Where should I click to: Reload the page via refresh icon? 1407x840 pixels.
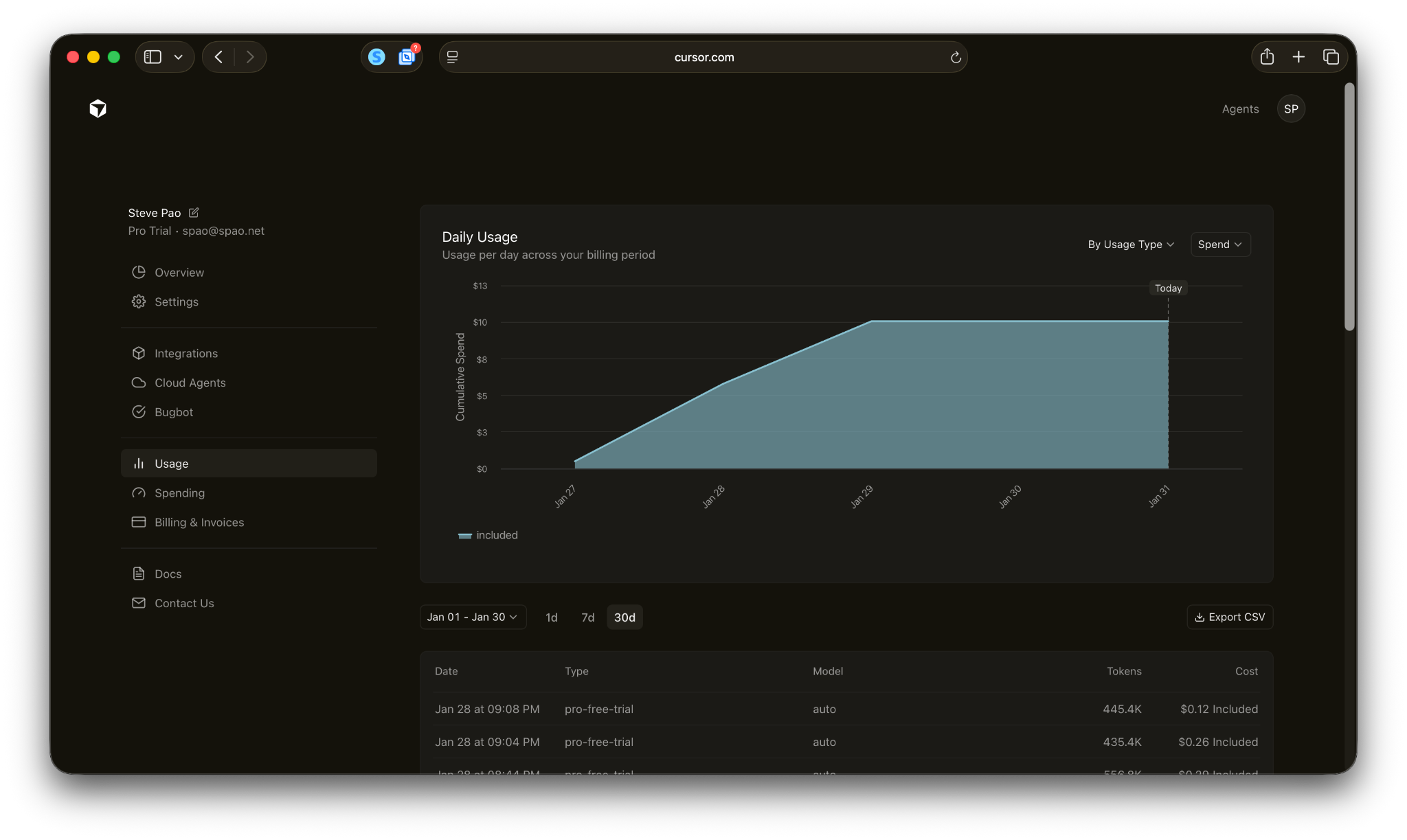point(956,57)
